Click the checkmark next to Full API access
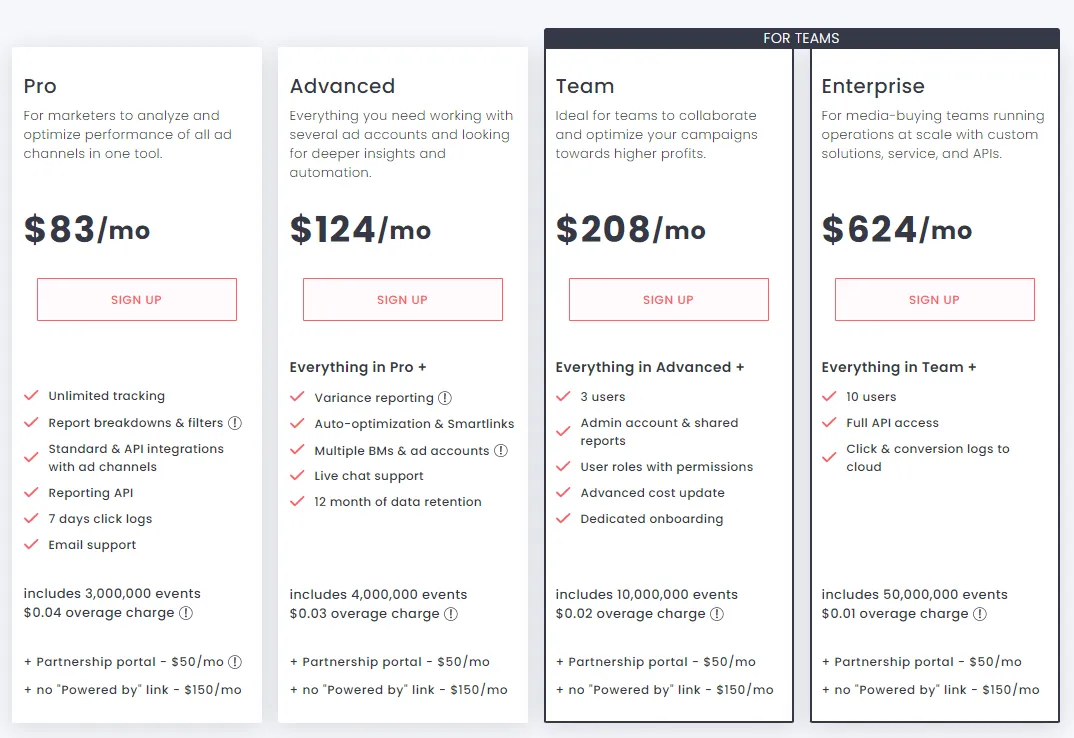This screenshot has height=738, width=1074. [829, 423]
